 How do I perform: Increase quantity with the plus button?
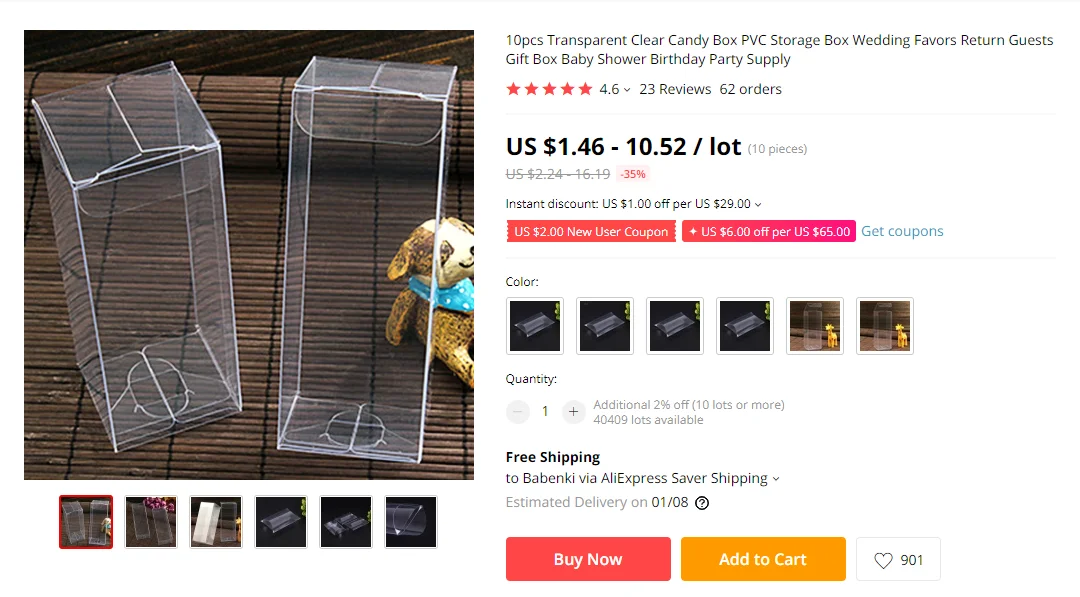tap(573, 412)
